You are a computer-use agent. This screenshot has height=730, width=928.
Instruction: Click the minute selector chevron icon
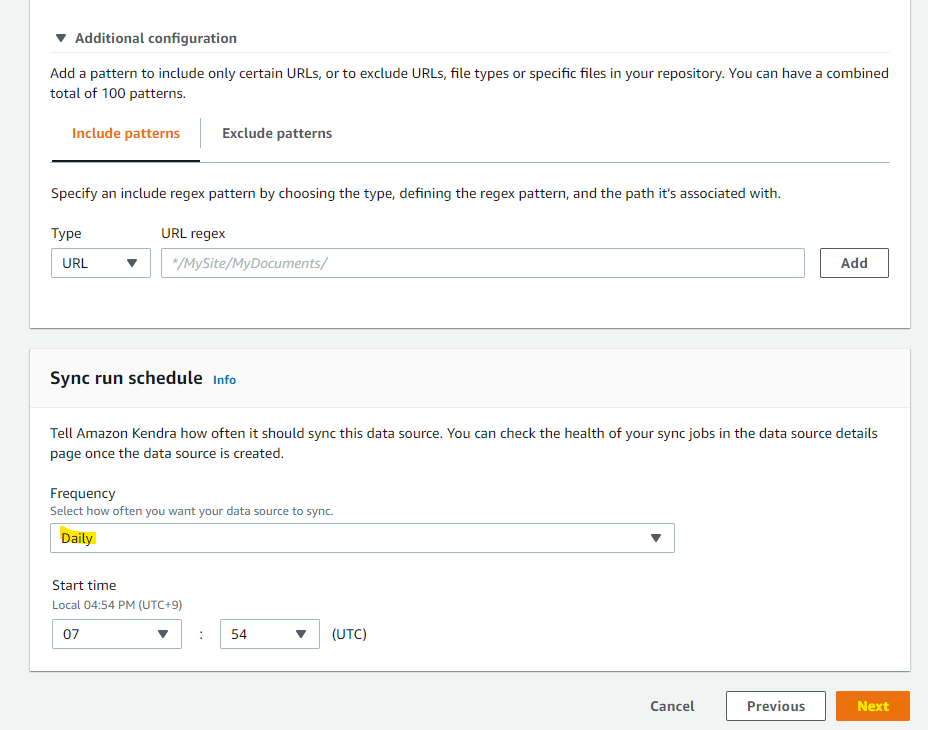[300, 634]
